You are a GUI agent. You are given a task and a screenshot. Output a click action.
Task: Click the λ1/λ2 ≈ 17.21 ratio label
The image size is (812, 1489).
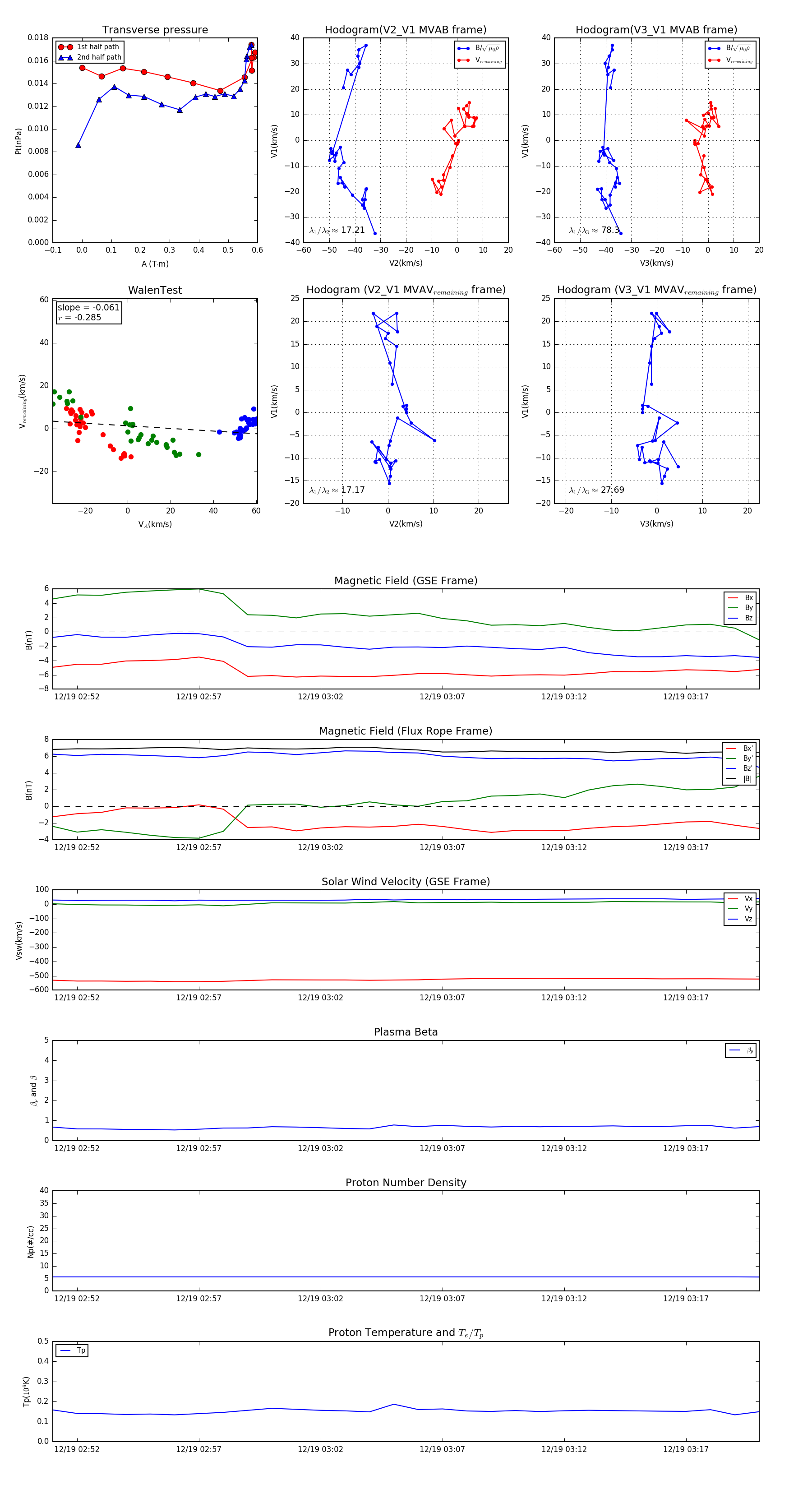337,230
